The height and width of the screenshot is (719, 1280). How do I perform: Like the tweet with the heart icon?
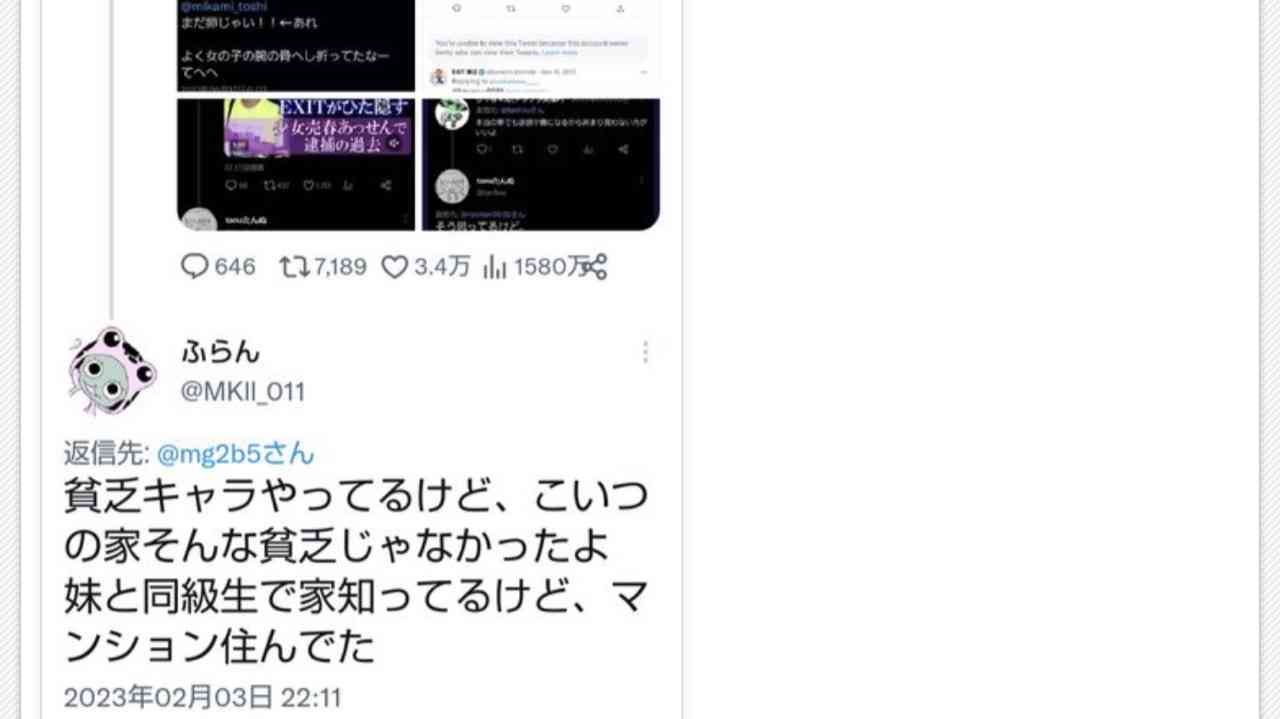coord(396,267)
